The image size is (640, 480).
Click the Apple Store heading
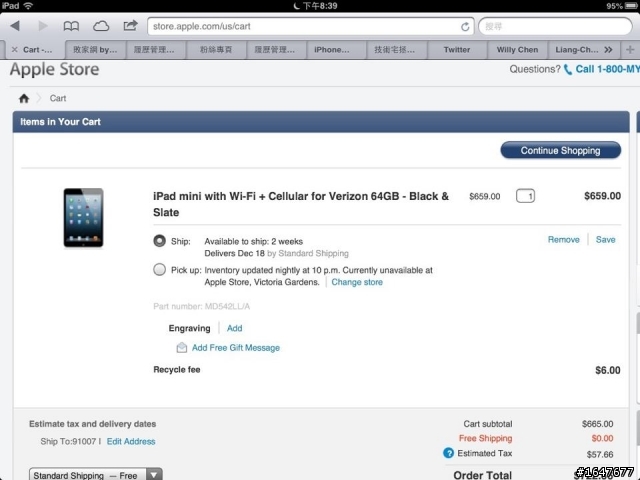point(55,69)
